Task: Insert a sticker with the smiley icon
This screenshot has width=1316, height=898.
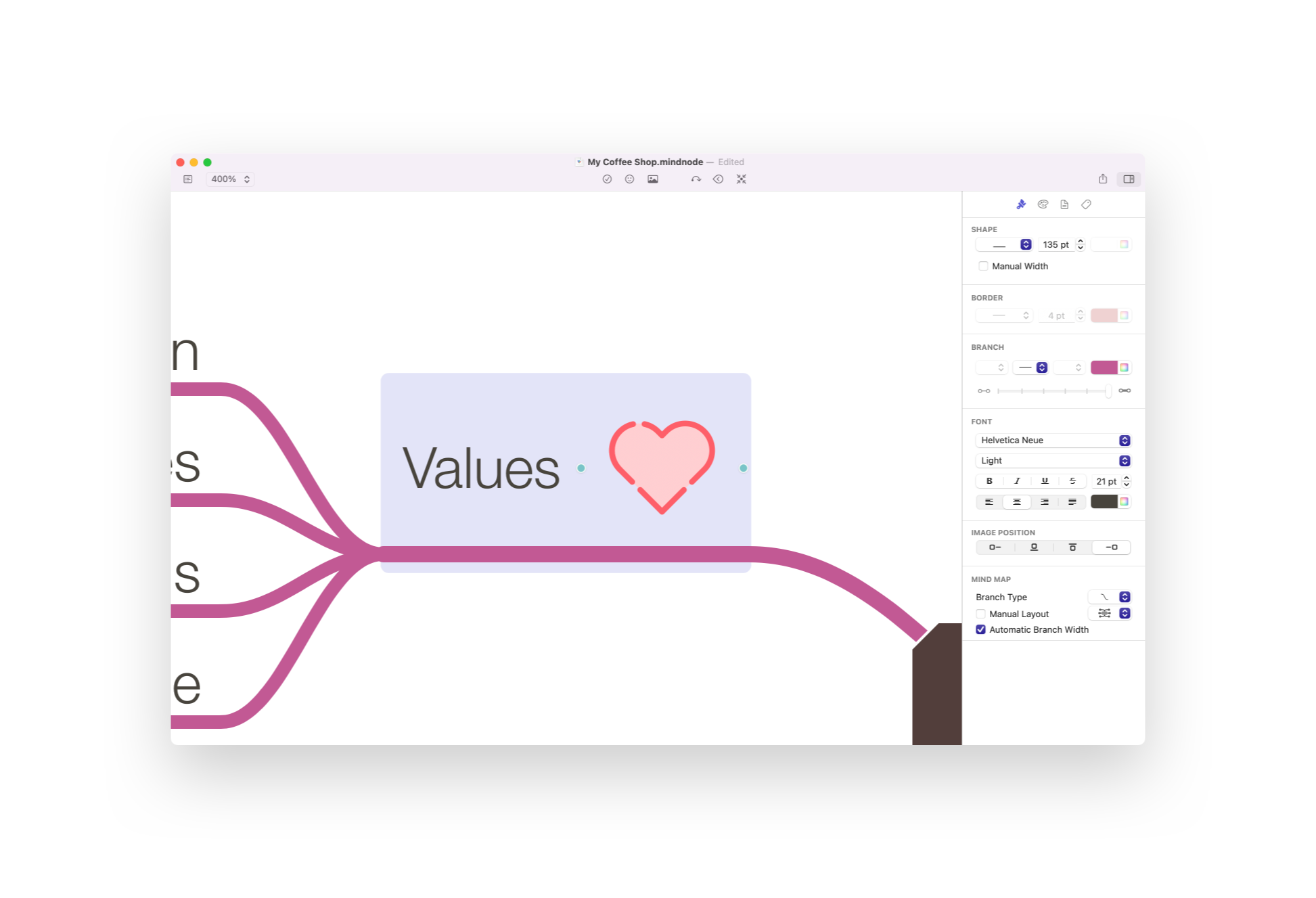Action: (629, 179)
